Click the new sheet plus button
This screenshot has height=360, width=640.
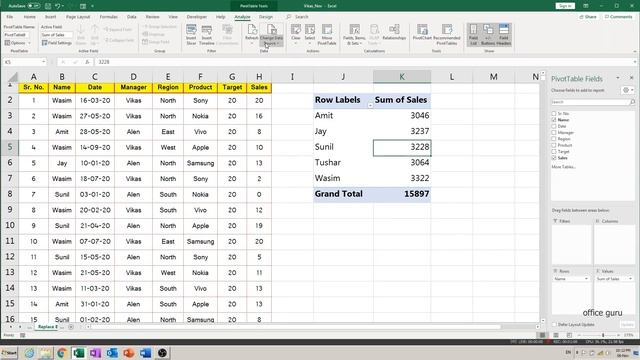tap(71, 327)
